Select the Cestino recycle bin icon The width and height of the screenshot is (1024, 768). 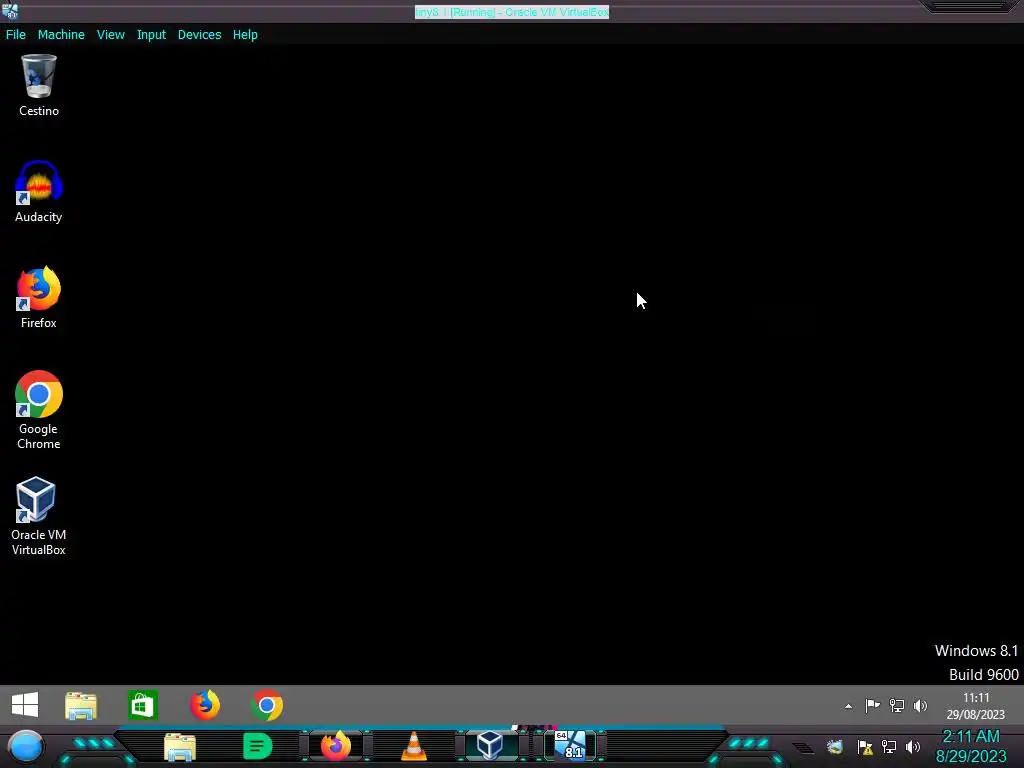[x=39, y=86]
